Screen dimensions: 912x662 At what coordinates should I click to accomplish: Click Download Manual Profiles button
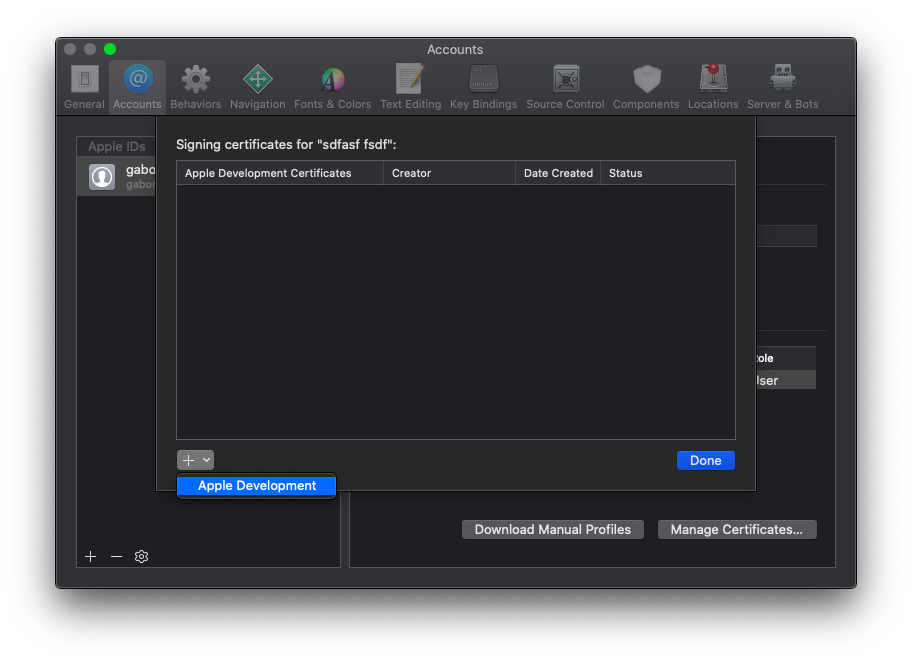click(x=553, y=529)
